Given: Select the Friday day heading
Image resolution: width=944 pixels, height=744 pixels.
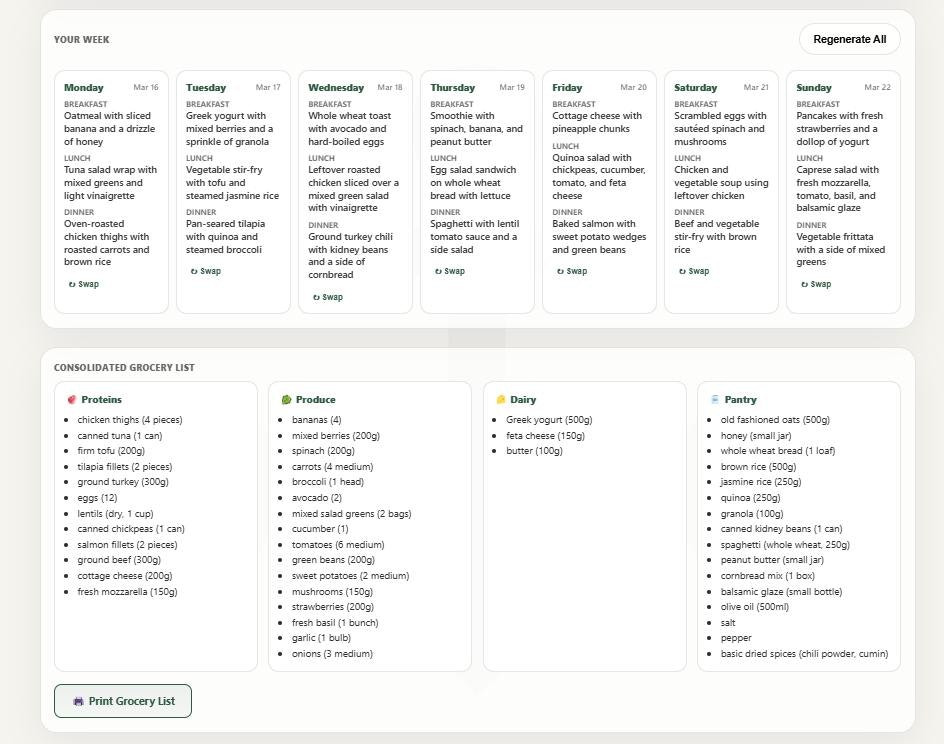Looking at the screenshot, I should [567, 88].
